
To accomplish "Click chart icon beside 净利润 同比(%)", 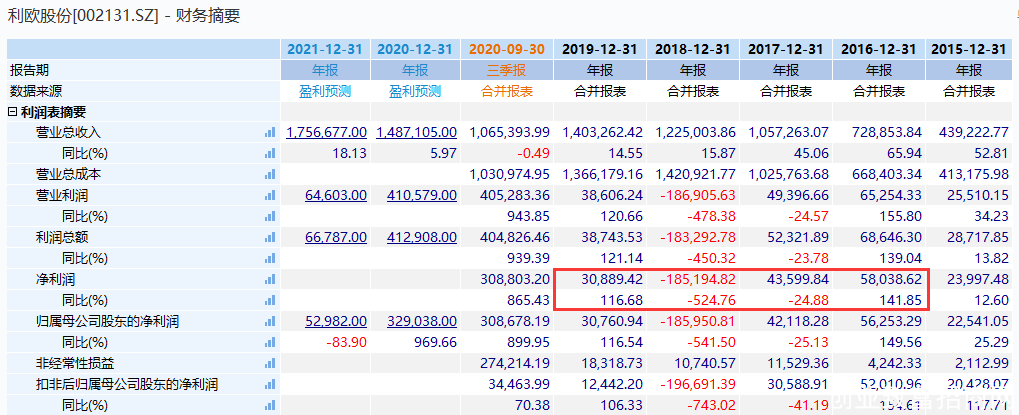I will click(x=270, y=301).
